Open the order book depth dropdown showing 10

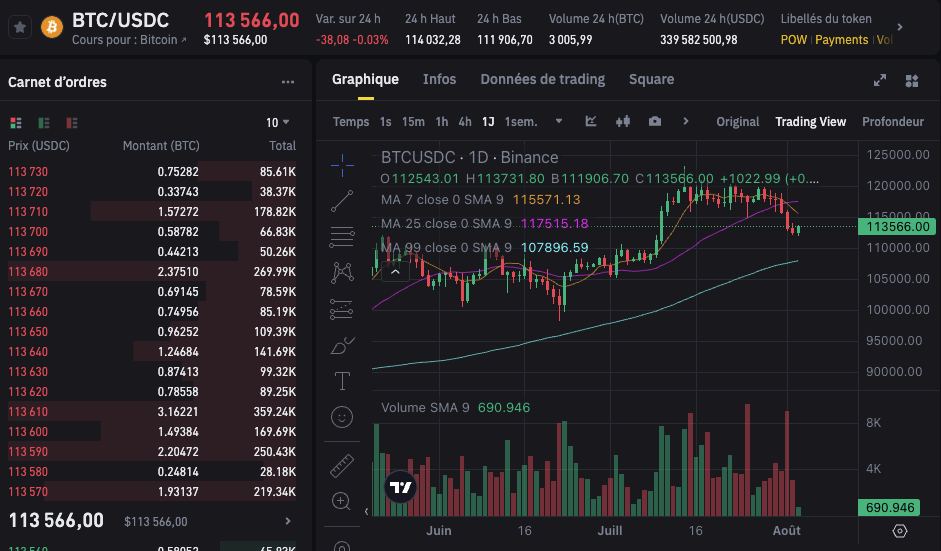277,122
